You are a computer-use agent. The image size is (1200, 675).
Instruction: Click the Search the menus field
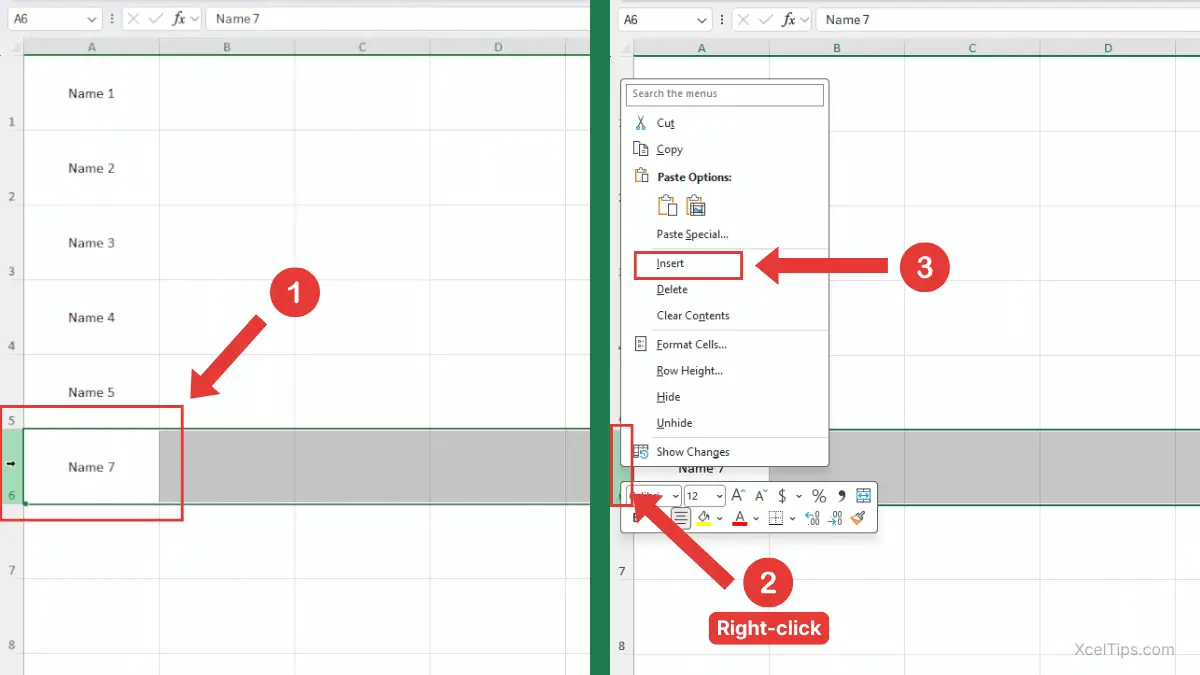(x=725, y=94)
